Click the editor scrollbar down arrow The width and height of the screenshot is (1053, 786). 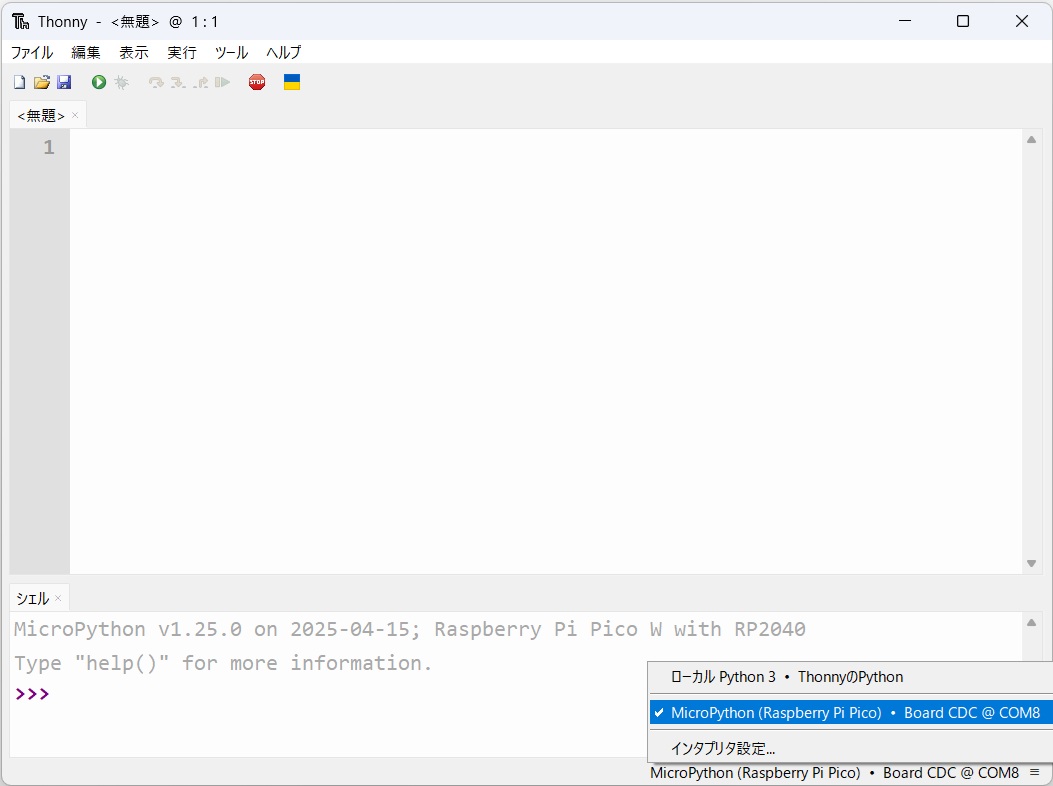tap(1031, 564)
